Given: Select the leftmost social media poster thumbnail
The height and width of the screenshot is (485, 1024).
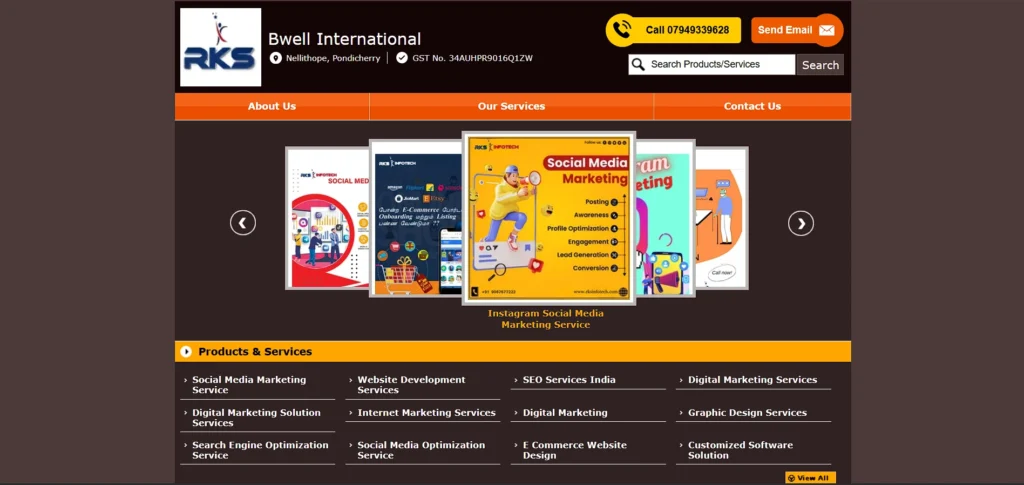Looking at the screenshot, I should [x=327, y=218].
